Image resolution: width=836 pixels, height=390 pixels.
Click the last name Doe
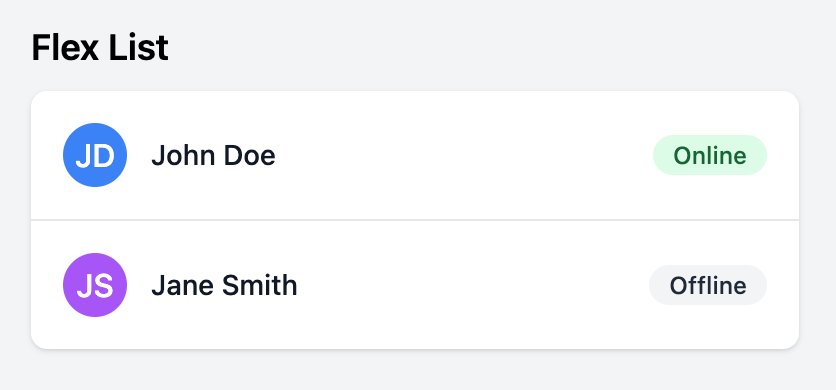250,155
